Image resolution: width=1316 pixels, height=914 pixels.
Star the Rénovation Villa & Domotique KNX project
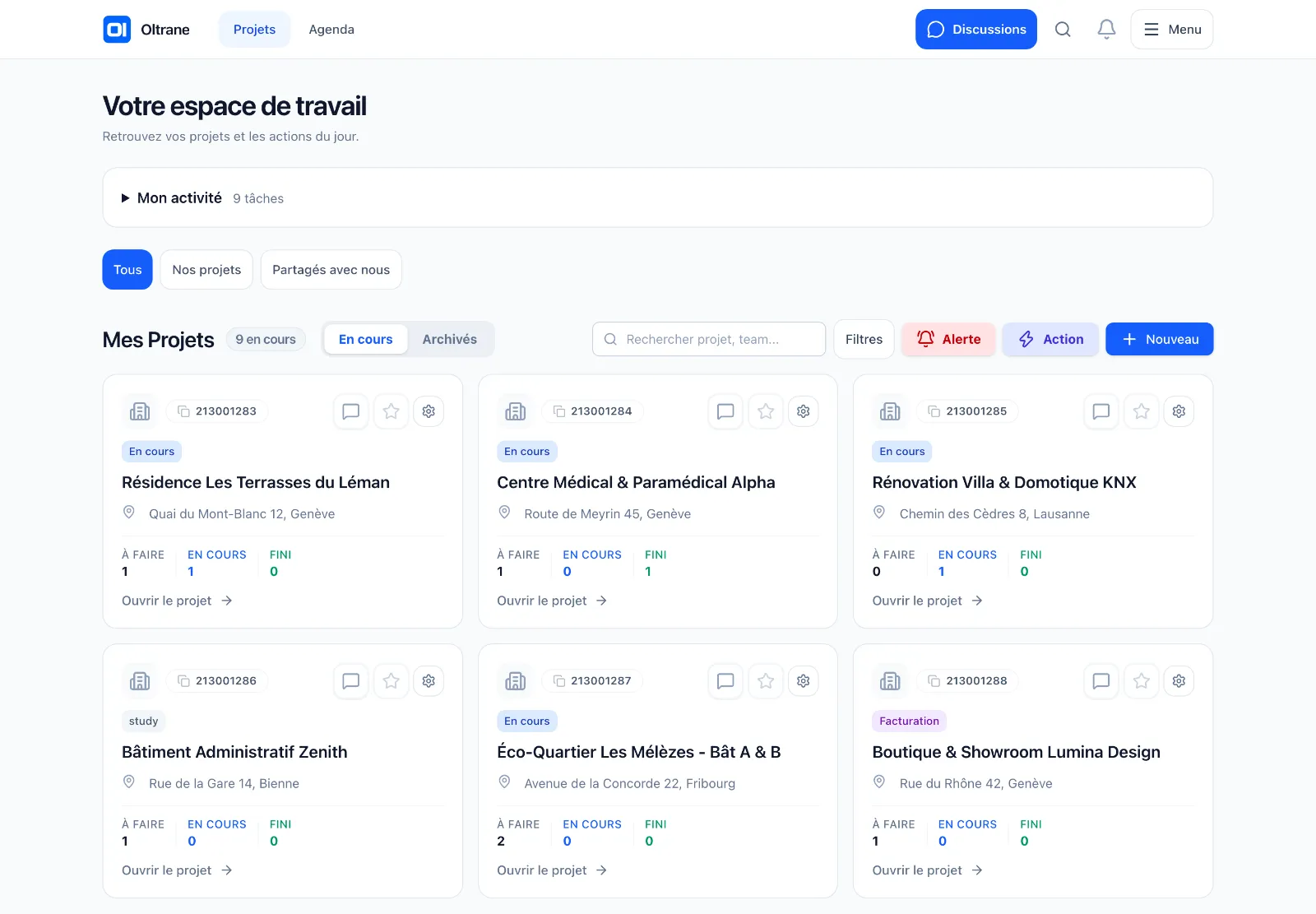[1142, 411]
